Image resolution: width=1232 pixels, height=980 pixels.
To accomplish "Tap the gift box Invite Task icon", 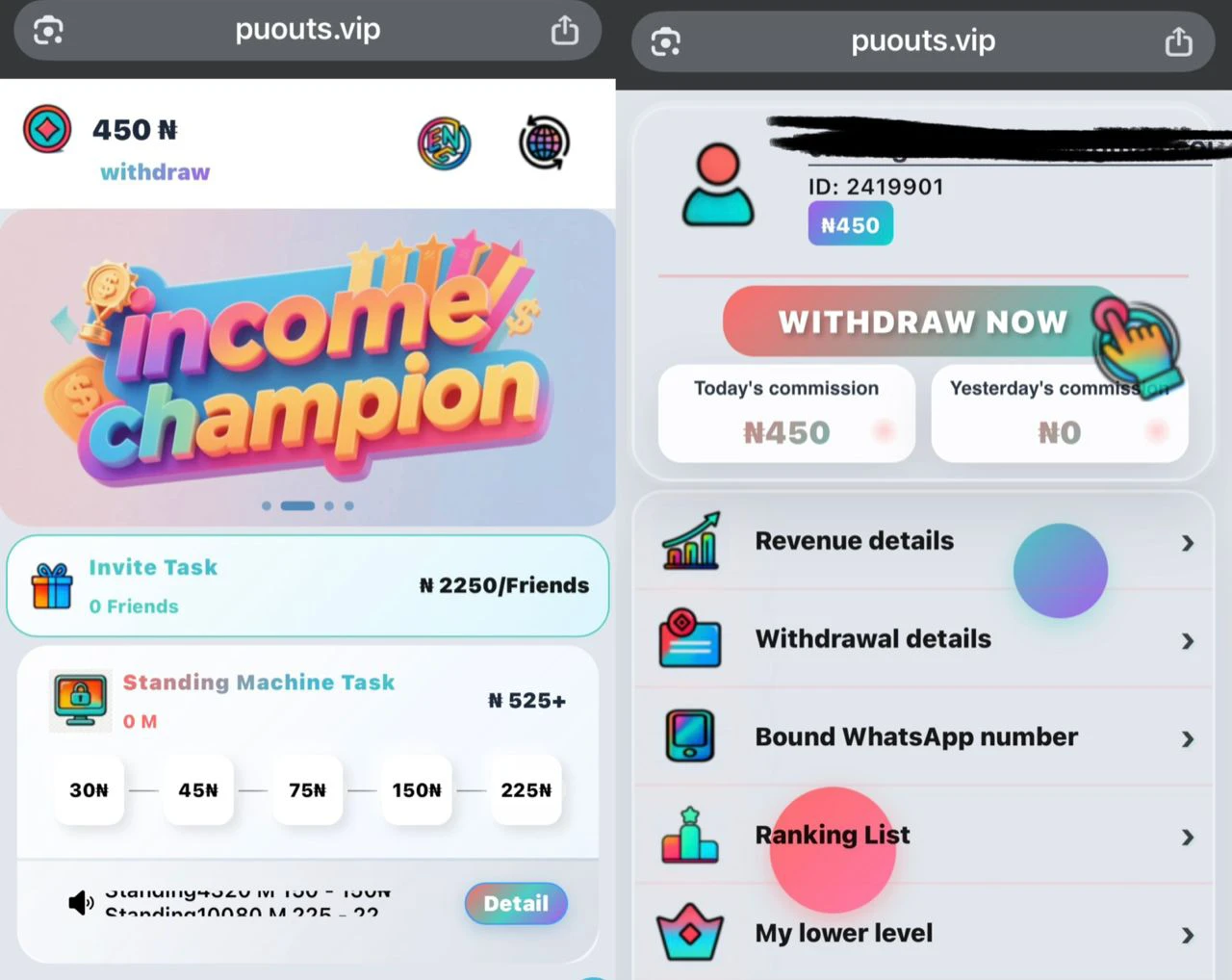I will pyautogui.click(x=52, y=585).
